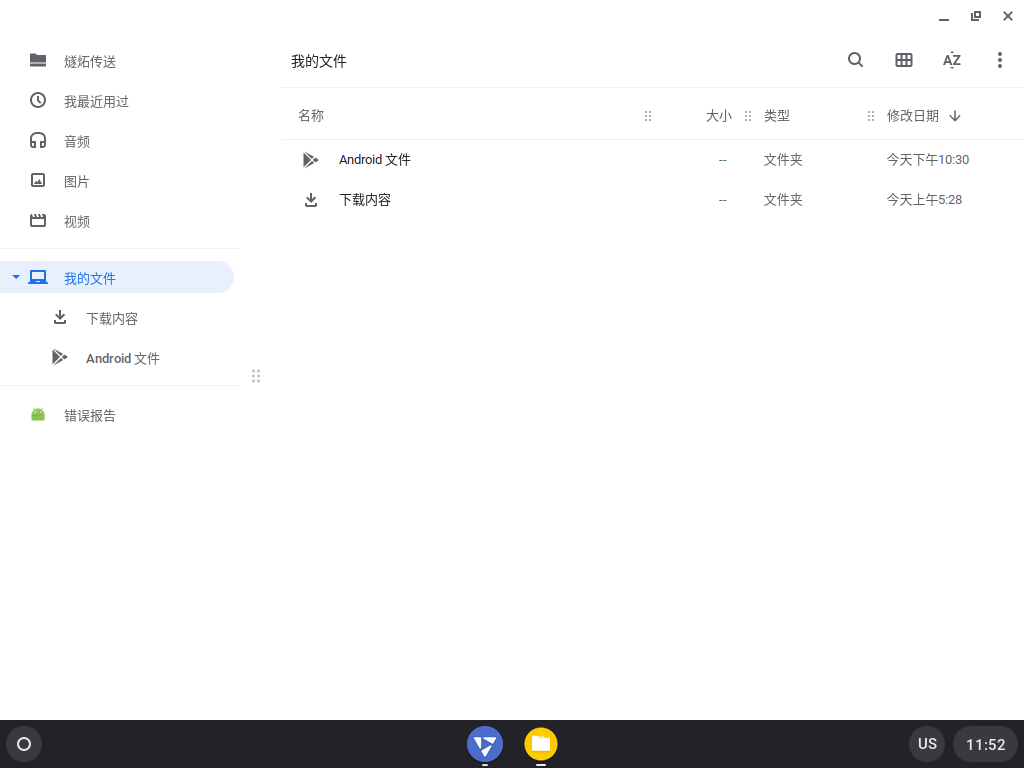Collapse the 我的文件 tree arrow
The width and height of the screenshot is (1024, 768).
pos(16,277)
